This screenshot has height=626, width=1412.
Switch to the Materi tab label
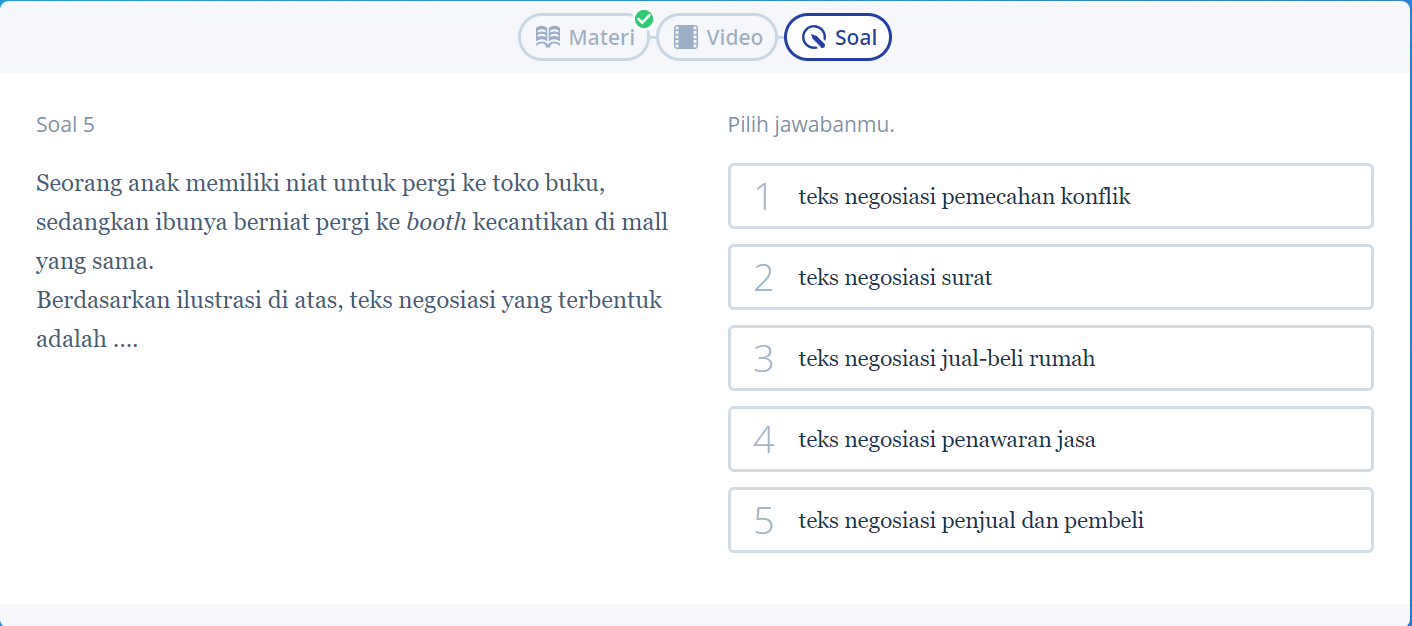coord(601,38)
